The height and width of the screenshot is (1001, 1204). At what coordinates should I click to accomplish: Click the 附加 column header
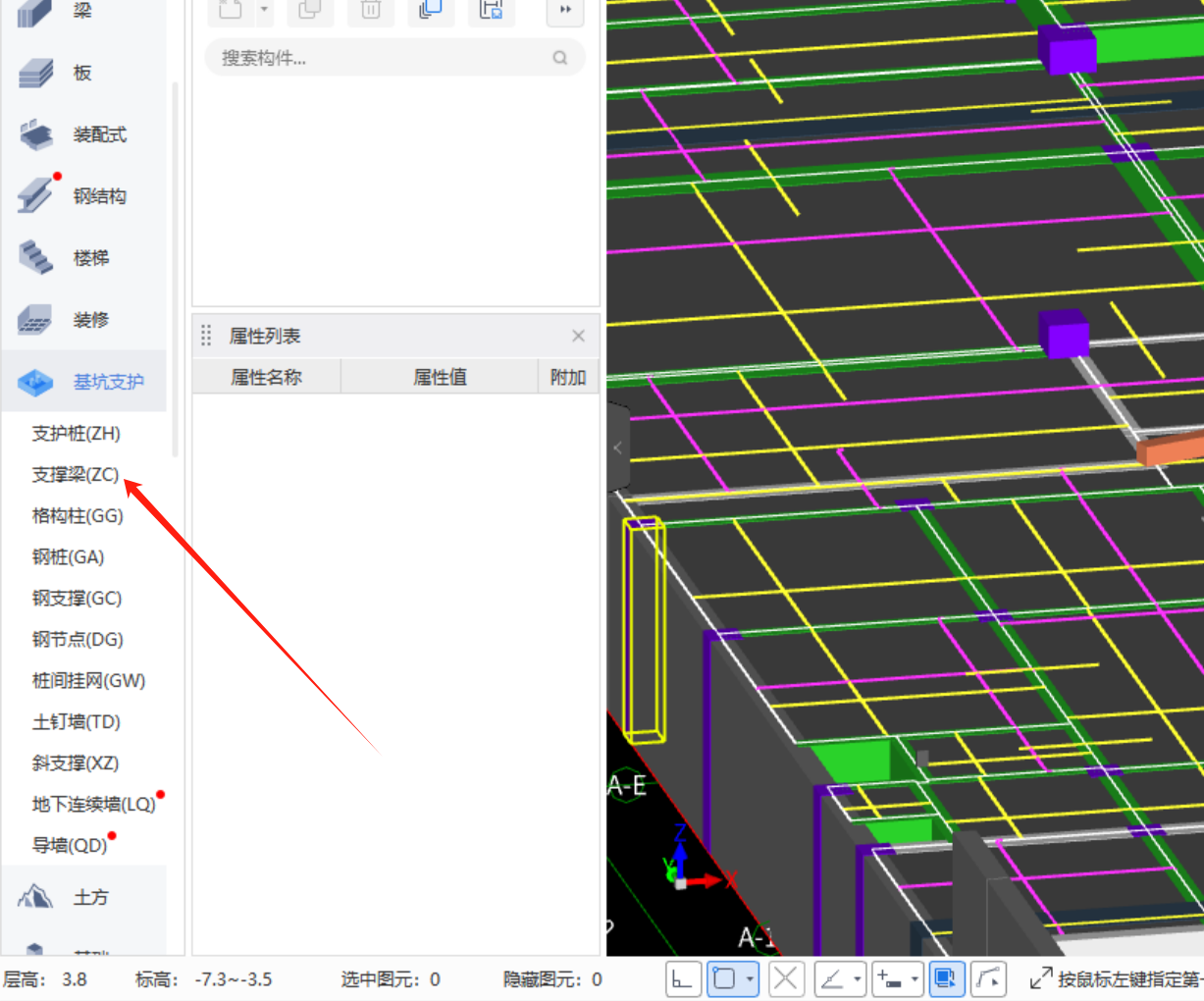pos(568,377)
